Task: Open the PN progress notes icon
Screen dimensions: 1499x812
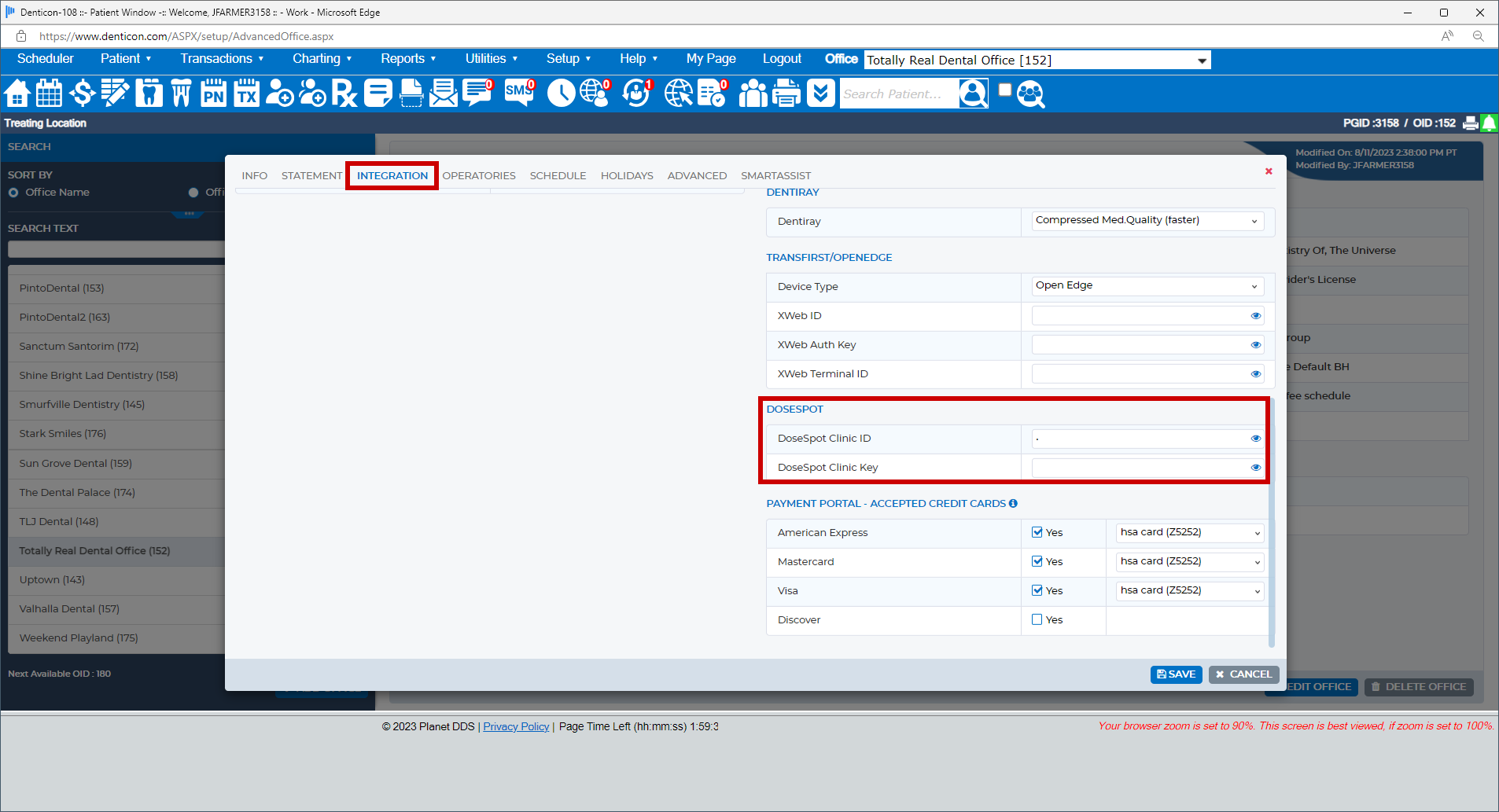Action: click(213, 94)
